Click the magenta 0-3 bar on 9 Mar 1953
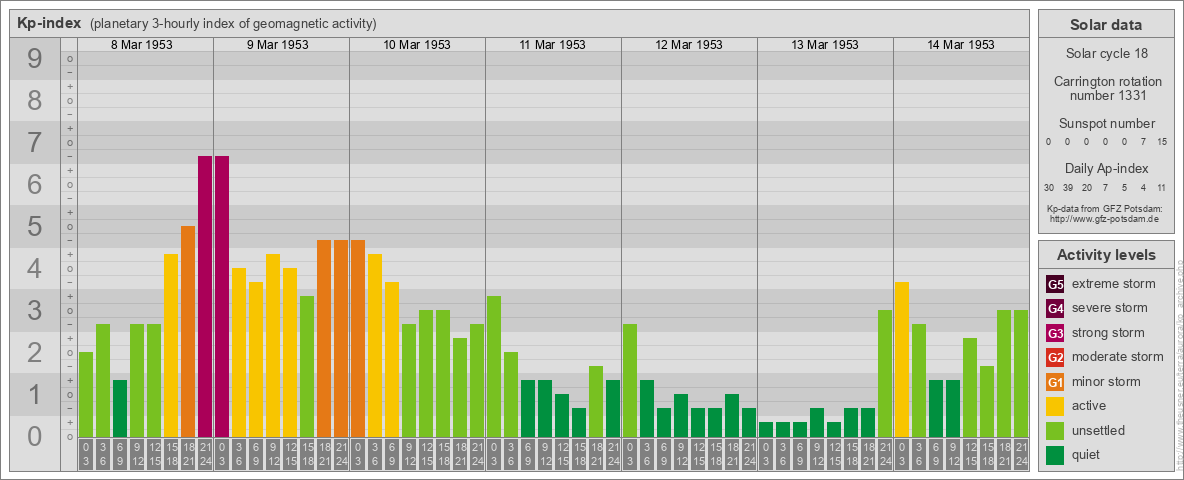Screen dimensions: 1184x480 [222, 297]
